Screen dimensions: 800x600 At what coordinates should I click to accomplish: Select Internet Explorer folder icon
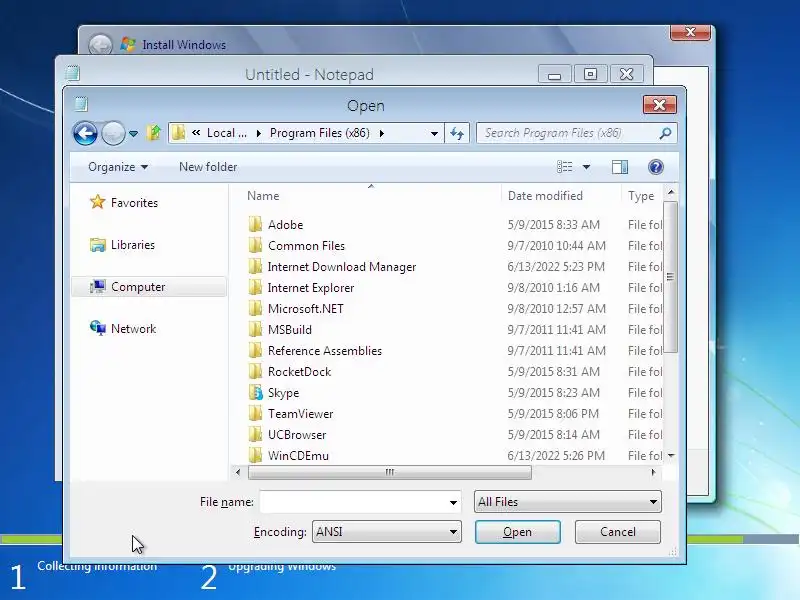point(255,288)
